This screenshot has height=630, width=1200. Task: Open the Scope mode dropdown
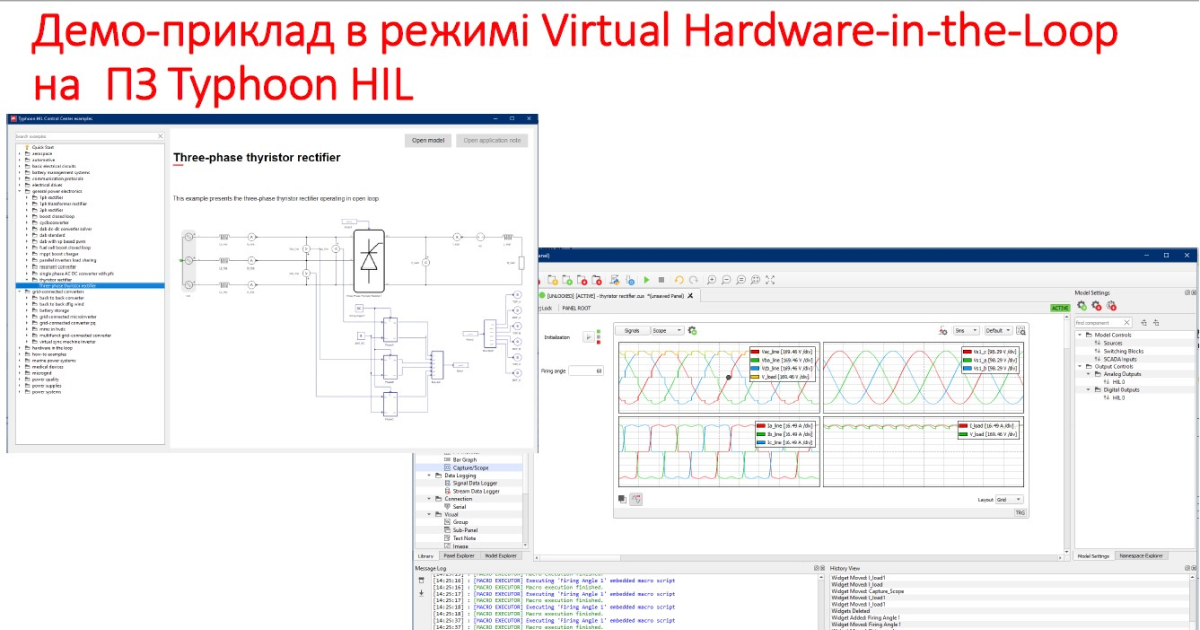click(x=667, y=330)
